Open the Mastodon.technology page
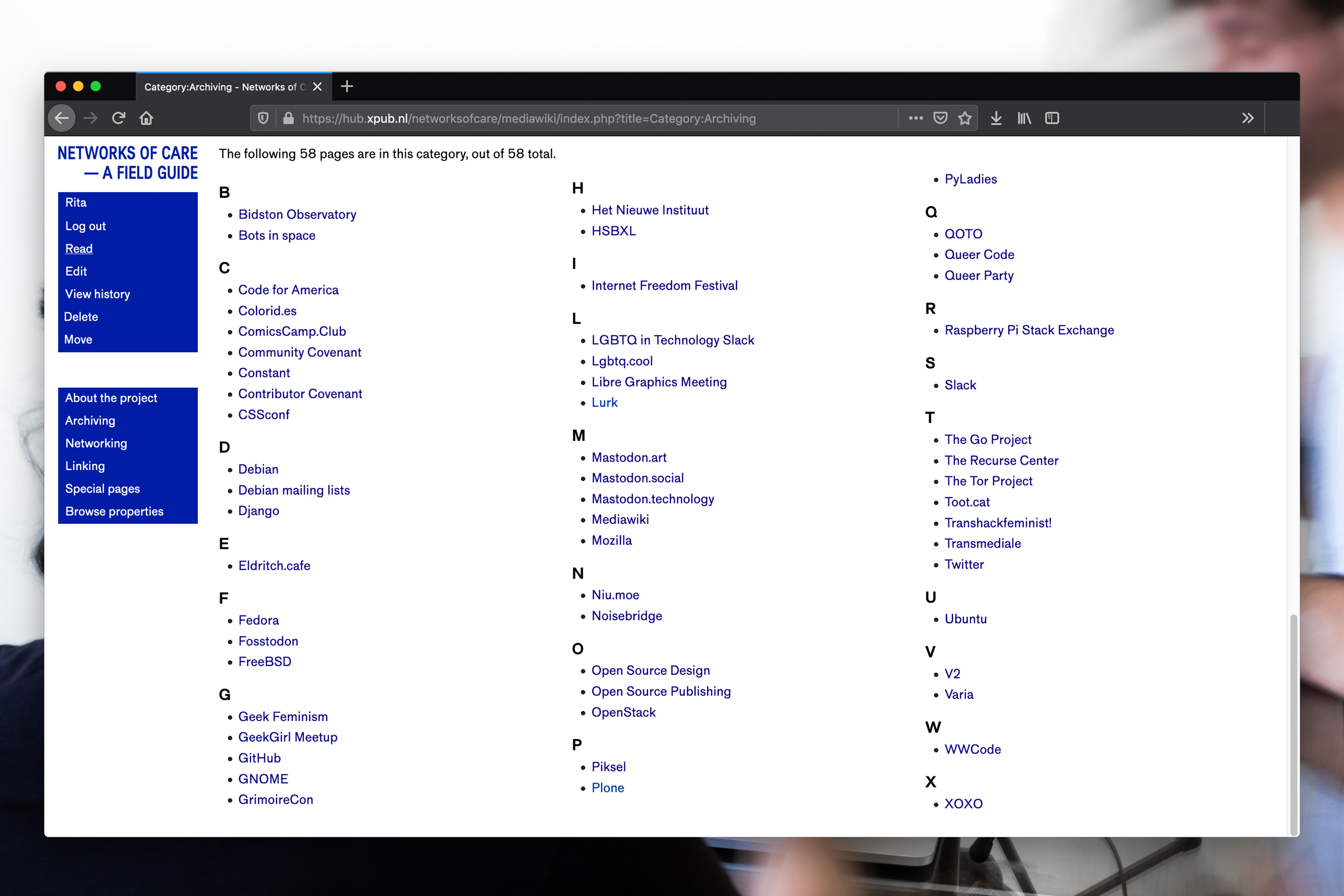Screen dimensions: 1344x896 click(x=653, y=499)
